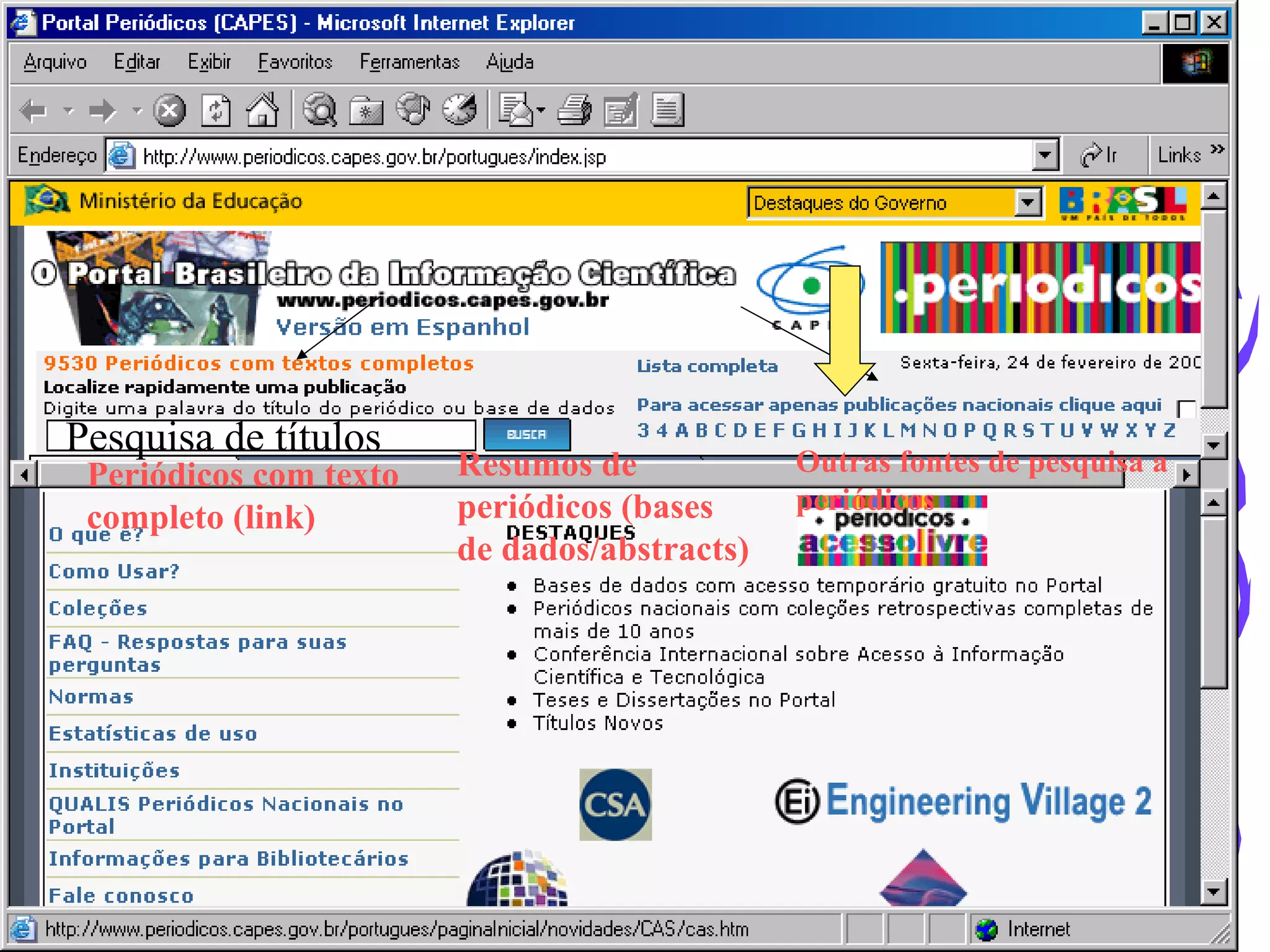The width and height of the screenshot is (1270, 952).
Task: Open the Normas link
Action: click(x=91, y=697)
